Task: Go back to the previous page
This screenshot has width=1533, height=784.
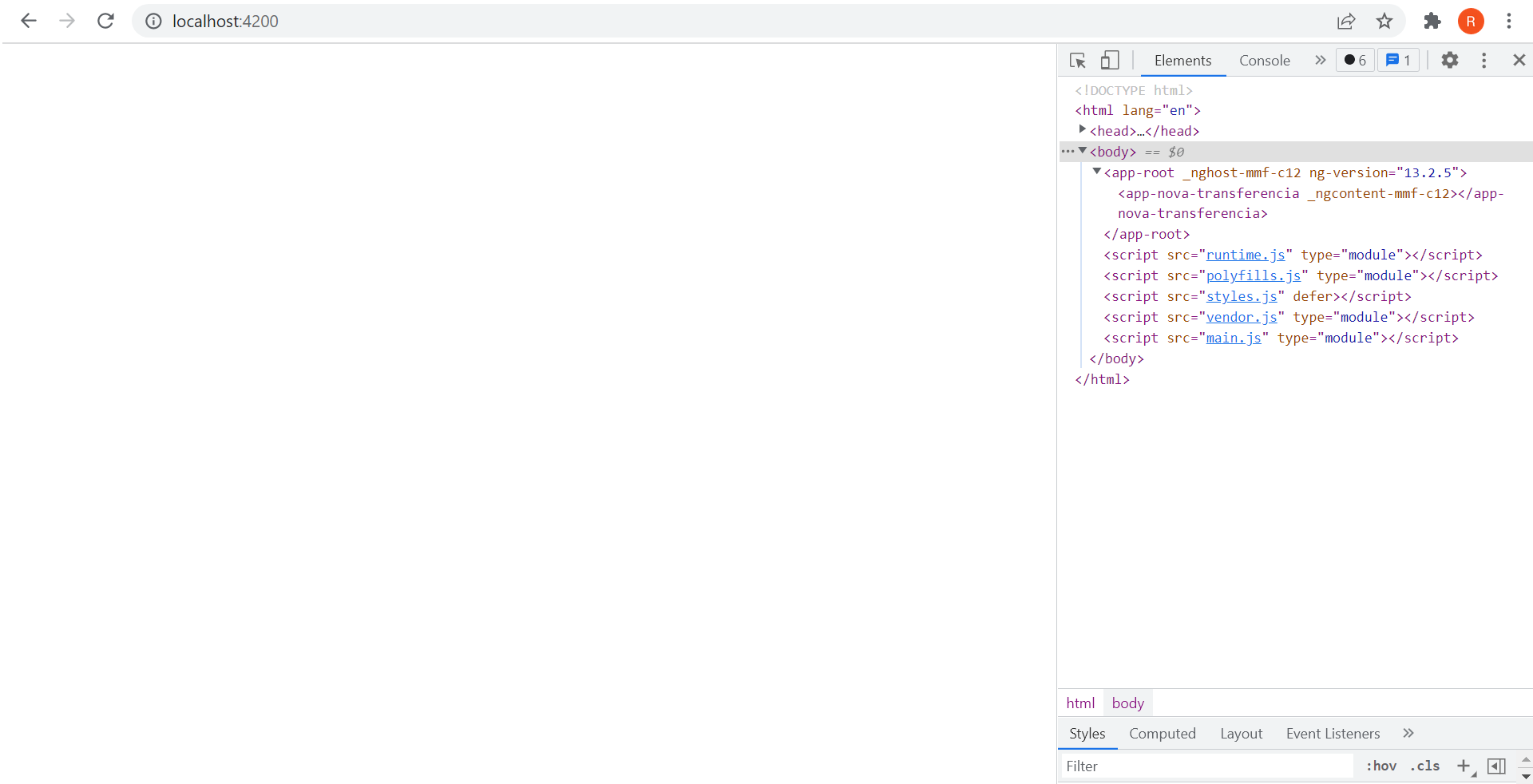Action: 29,21
